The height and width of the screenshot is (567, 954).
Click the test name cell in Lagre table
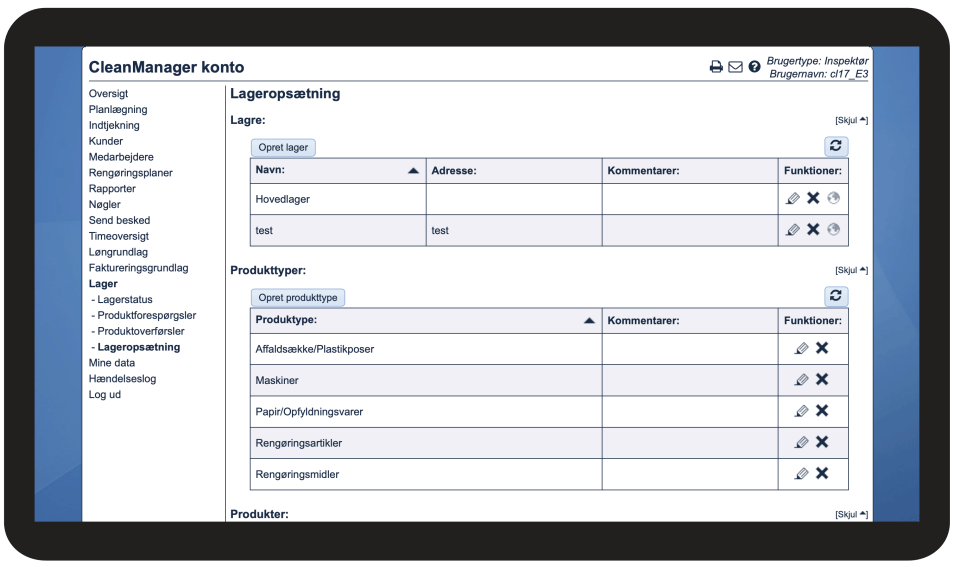coord(338,231)
